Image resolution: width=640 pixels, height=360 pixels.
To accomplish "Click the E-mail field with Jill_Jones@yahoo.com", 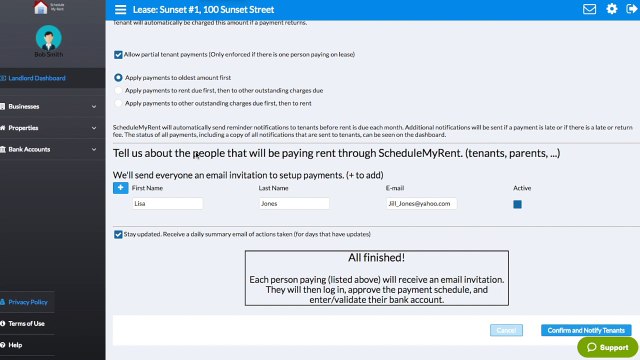I will click(x=421, y=203).
